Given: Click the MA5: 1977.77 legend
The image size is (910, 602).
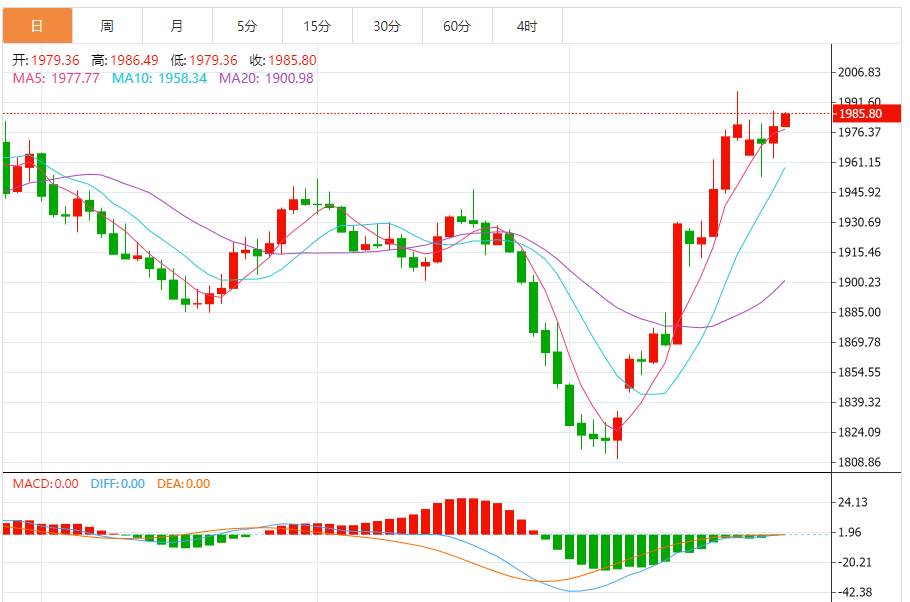Looking at the screenshot, I should 56,78.
